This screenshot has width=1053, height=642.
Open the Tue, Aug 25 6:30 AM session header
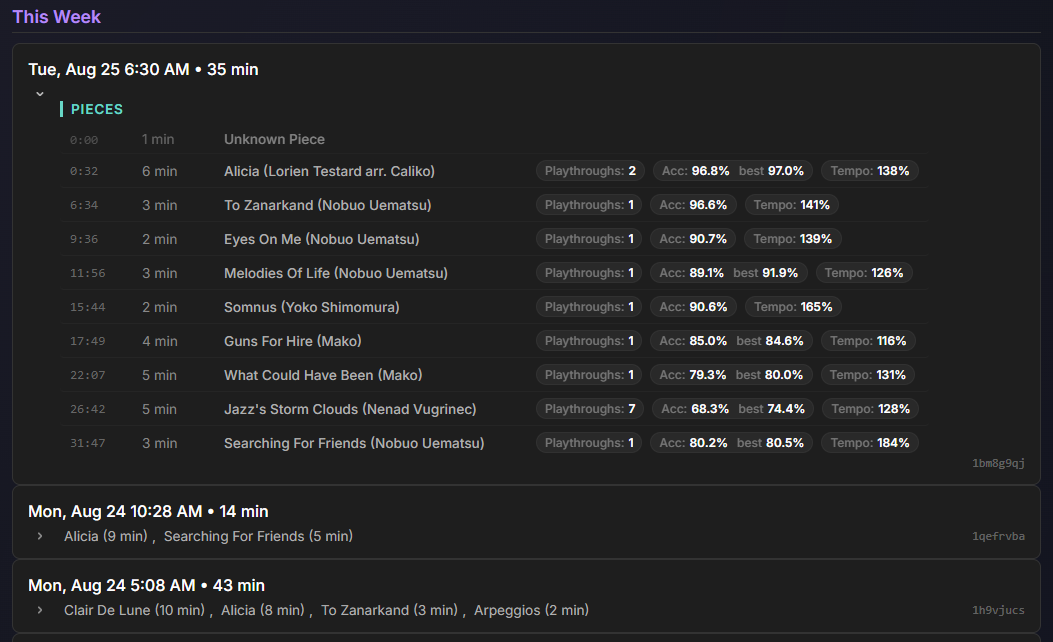(x=143, y=69)
